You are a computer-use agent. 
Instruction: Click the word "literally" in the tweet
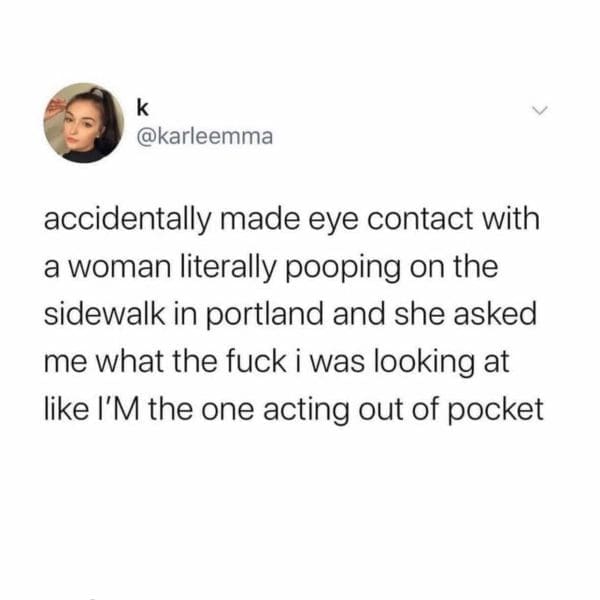[228, 267]
